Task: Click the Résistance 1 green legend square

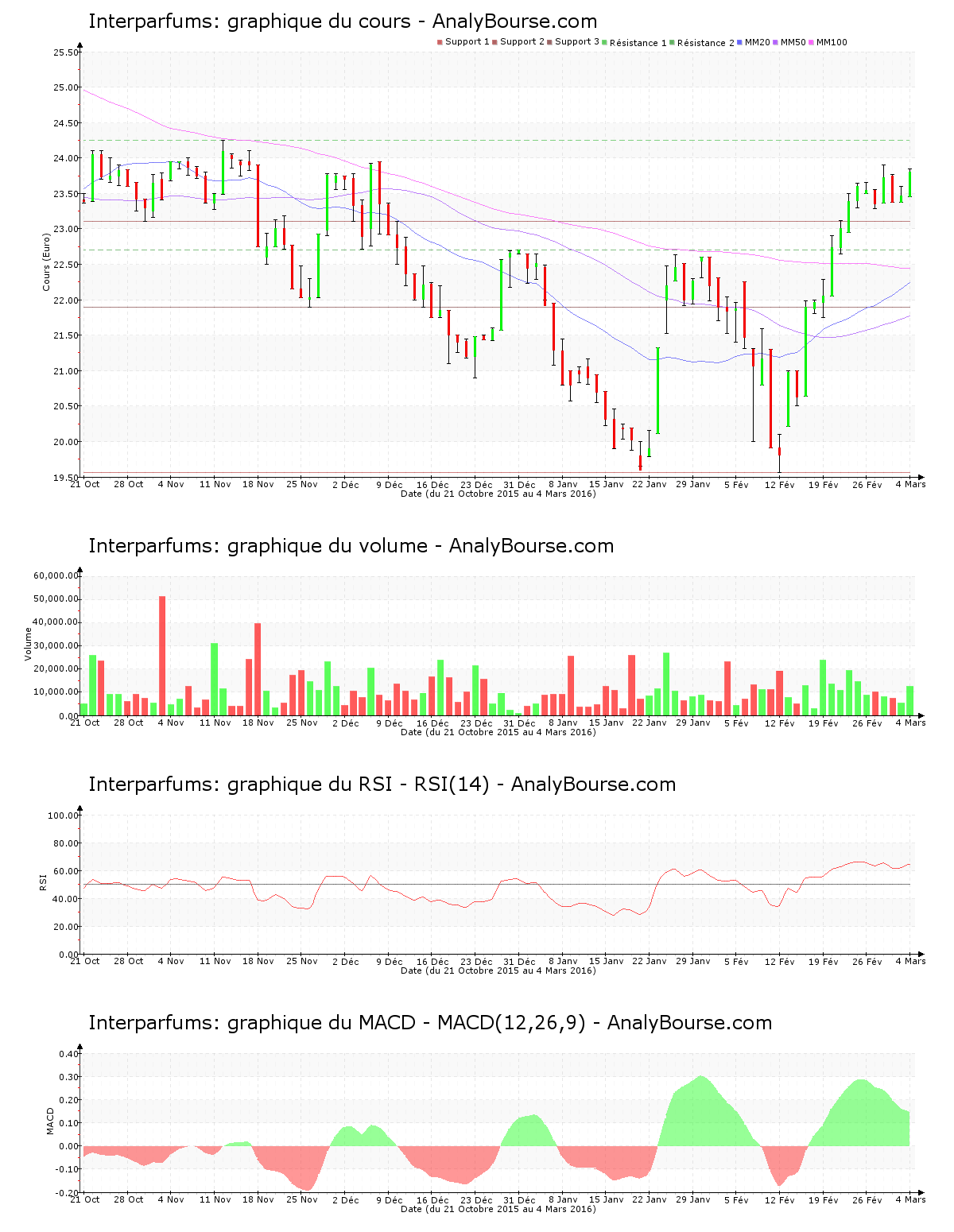Action: [x=605, y=42]
